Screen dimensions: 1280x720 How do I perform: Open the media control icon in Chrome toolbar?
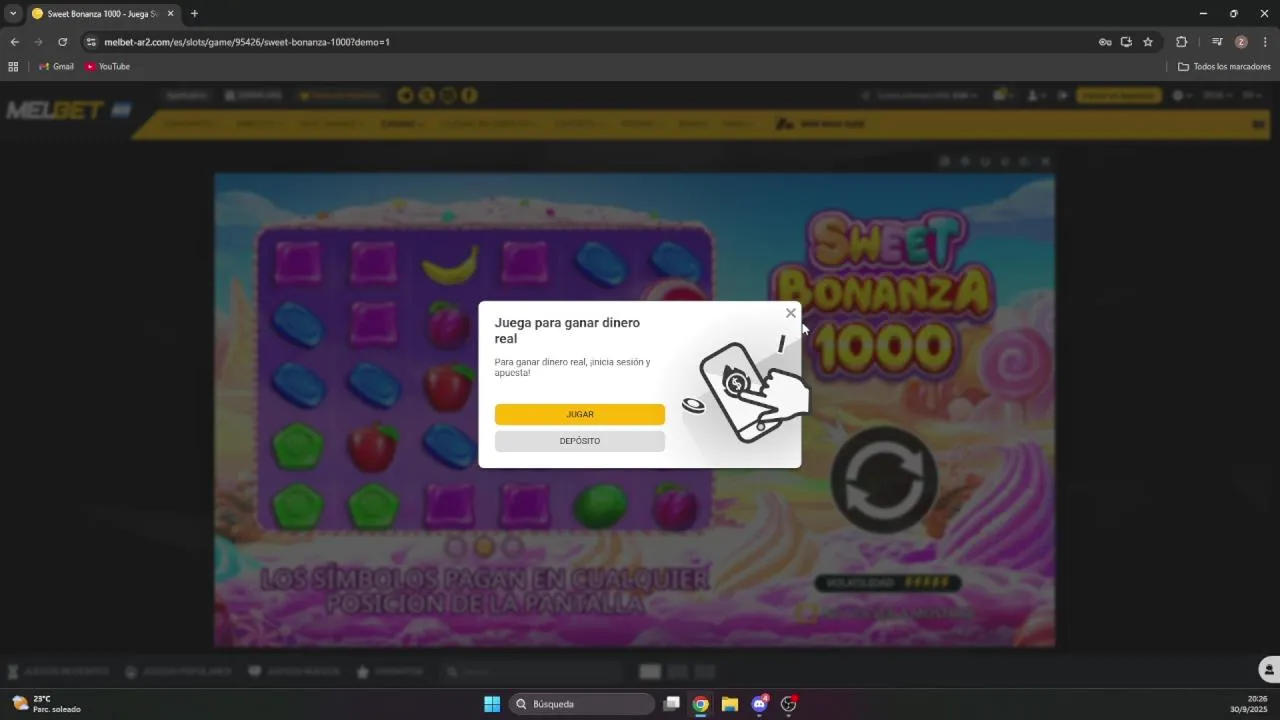[1217, 42]
